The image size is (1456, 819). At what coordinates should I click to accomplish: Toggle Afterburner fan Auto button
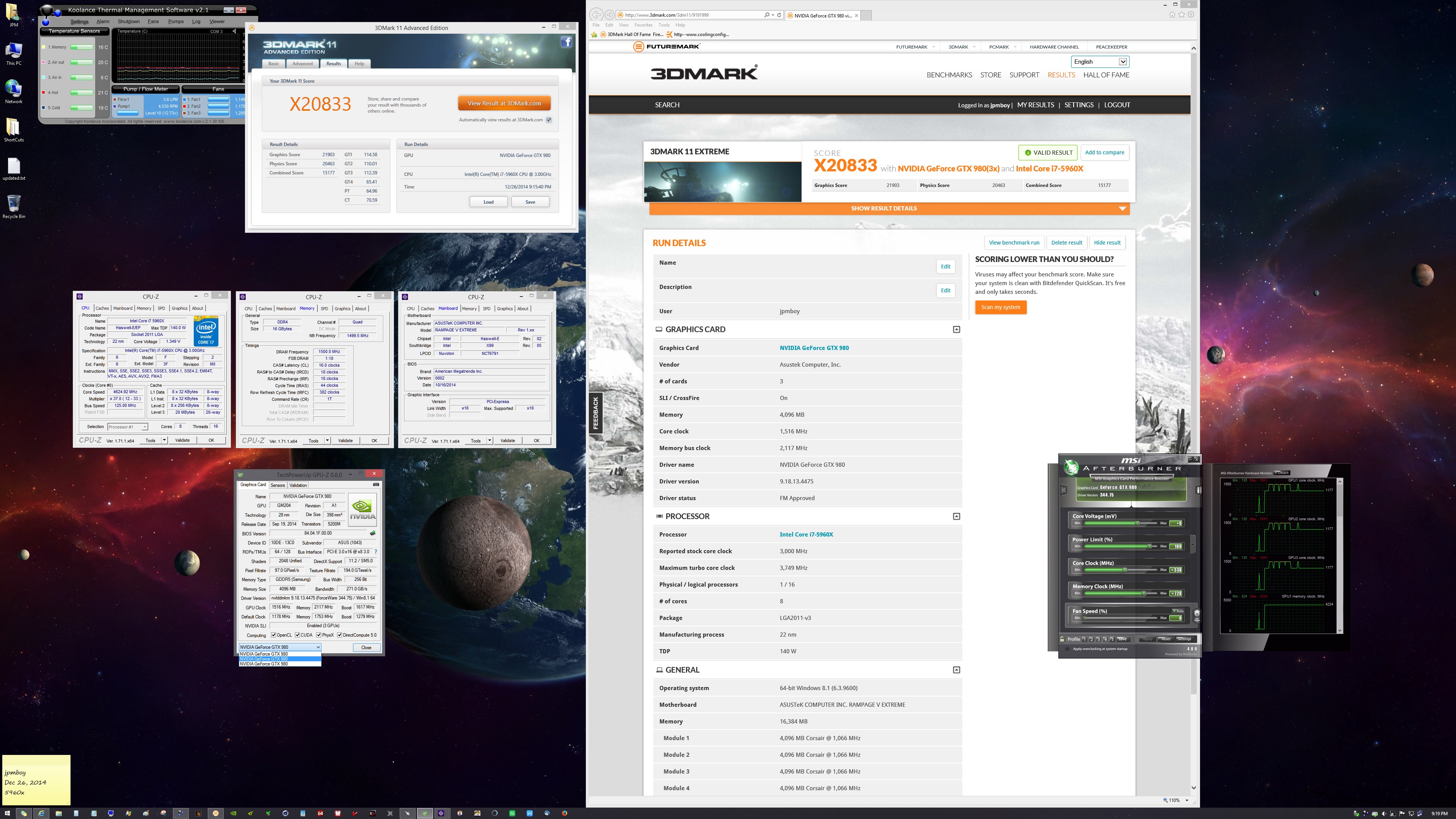(1178, 611)
